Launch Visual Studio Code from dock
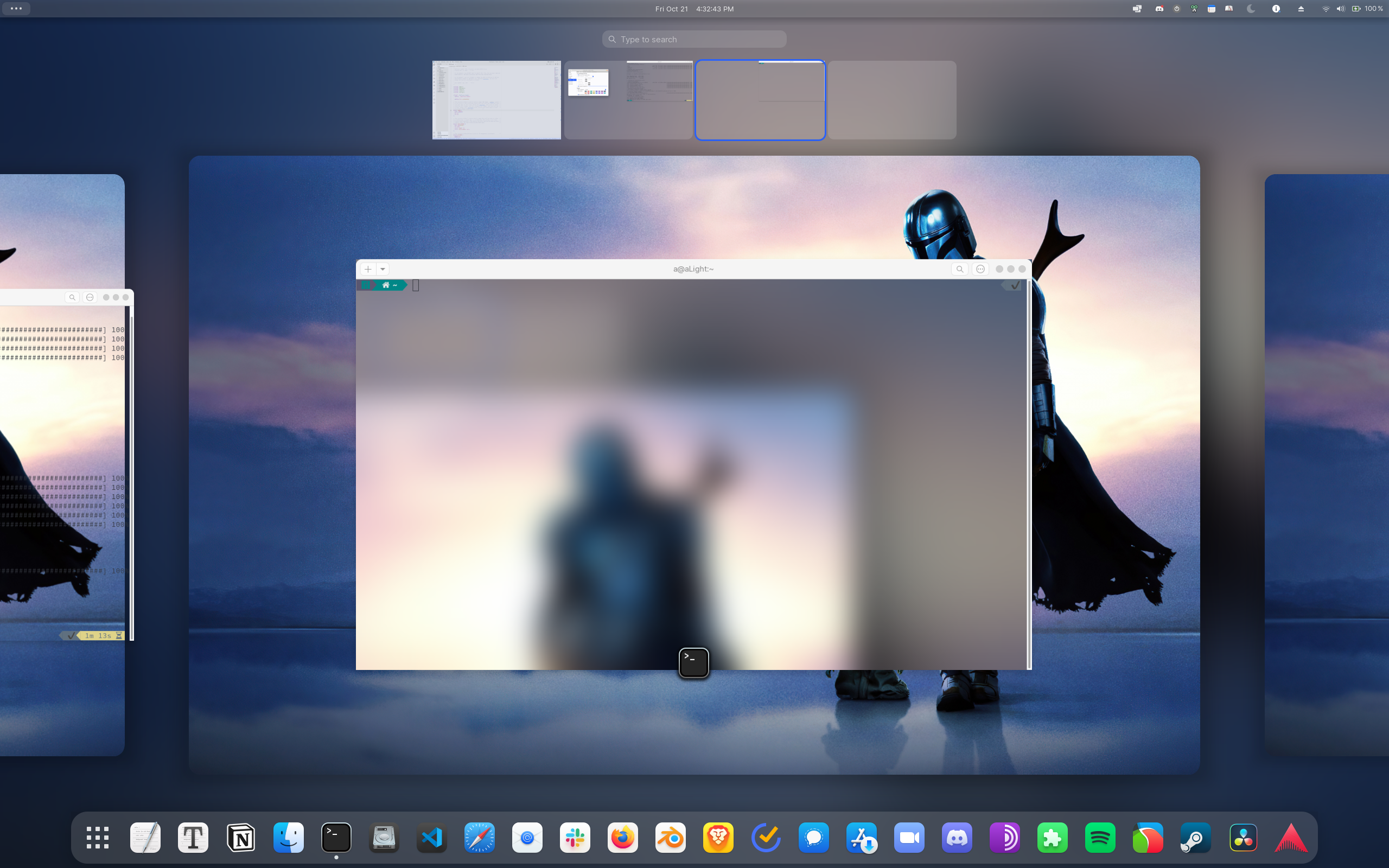 point(432,838)
